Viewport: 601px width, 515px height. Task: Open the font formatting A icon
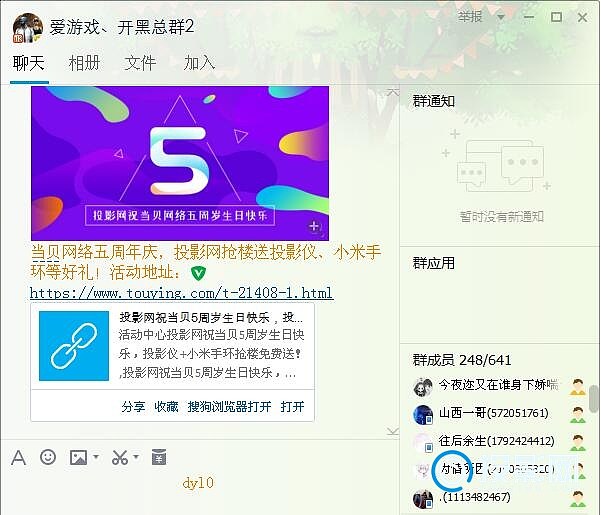pos(18,458)
